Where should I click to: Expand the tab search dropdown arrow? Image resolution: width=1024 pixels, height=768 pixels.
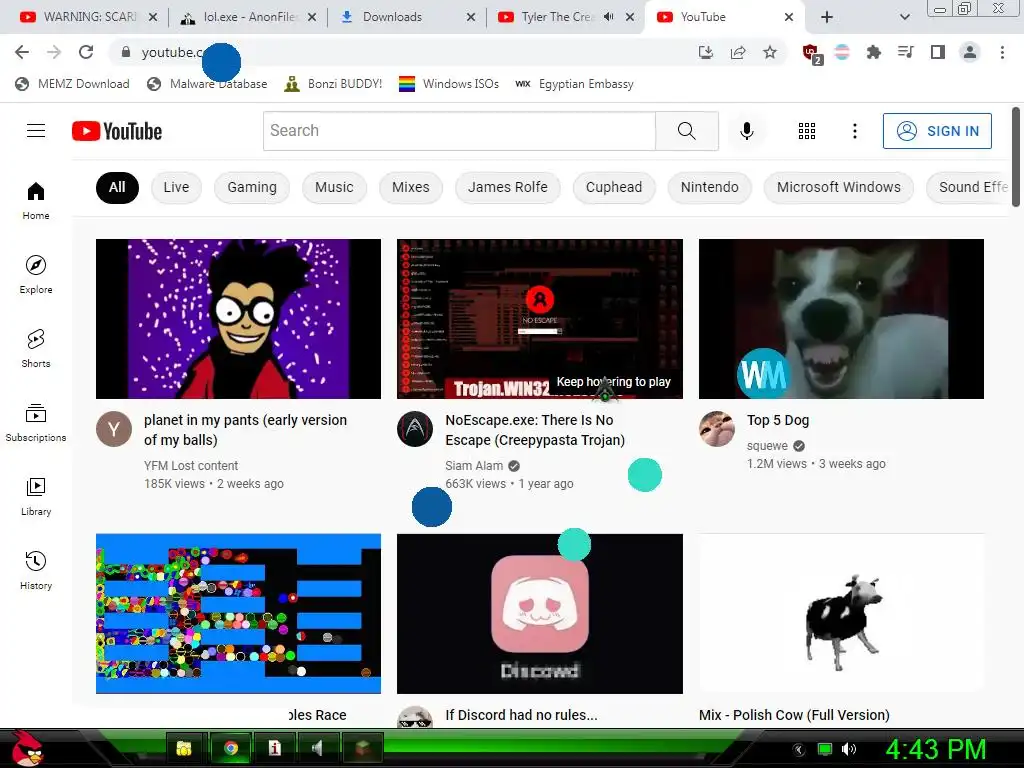coord(904,18)
